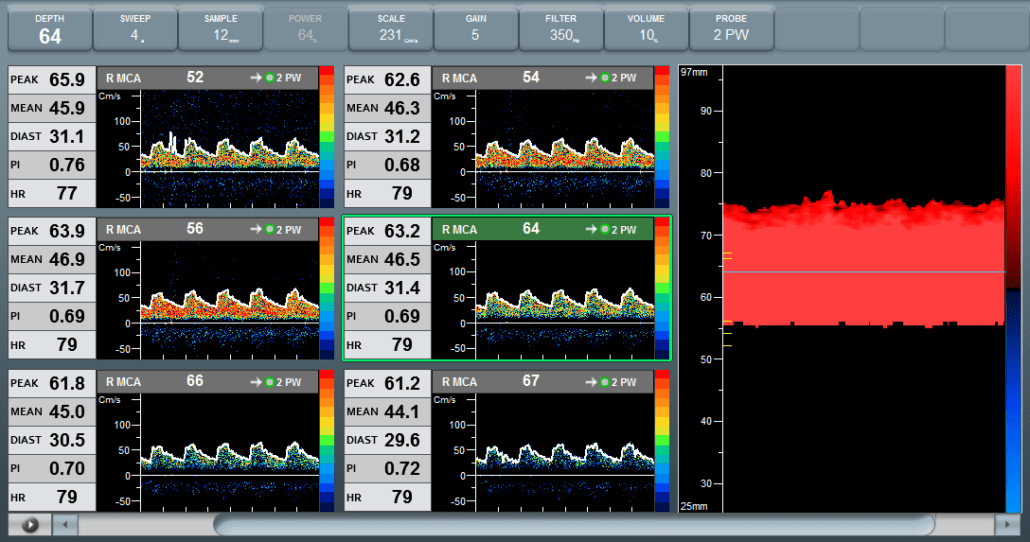Click the Doppler spectrum of depth 52 panel
Viewport: 1030px width, 542px height.
[230, 149]
